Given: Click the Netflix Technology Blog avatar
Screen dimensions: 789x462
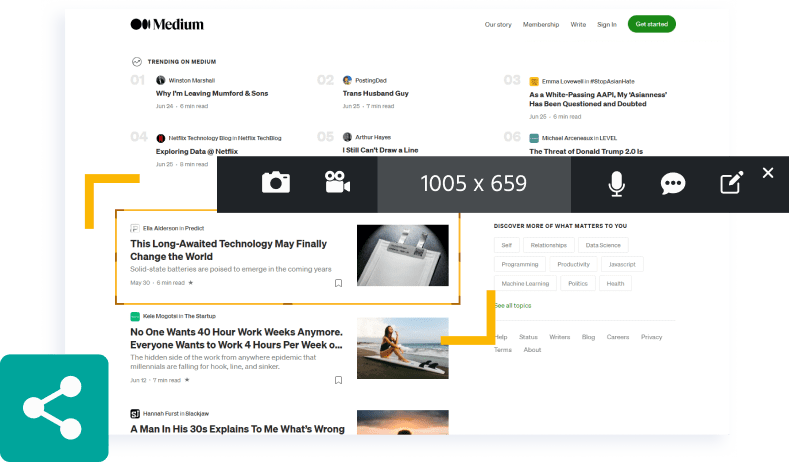Looking at the screenshot, I should tap(161, 138).
